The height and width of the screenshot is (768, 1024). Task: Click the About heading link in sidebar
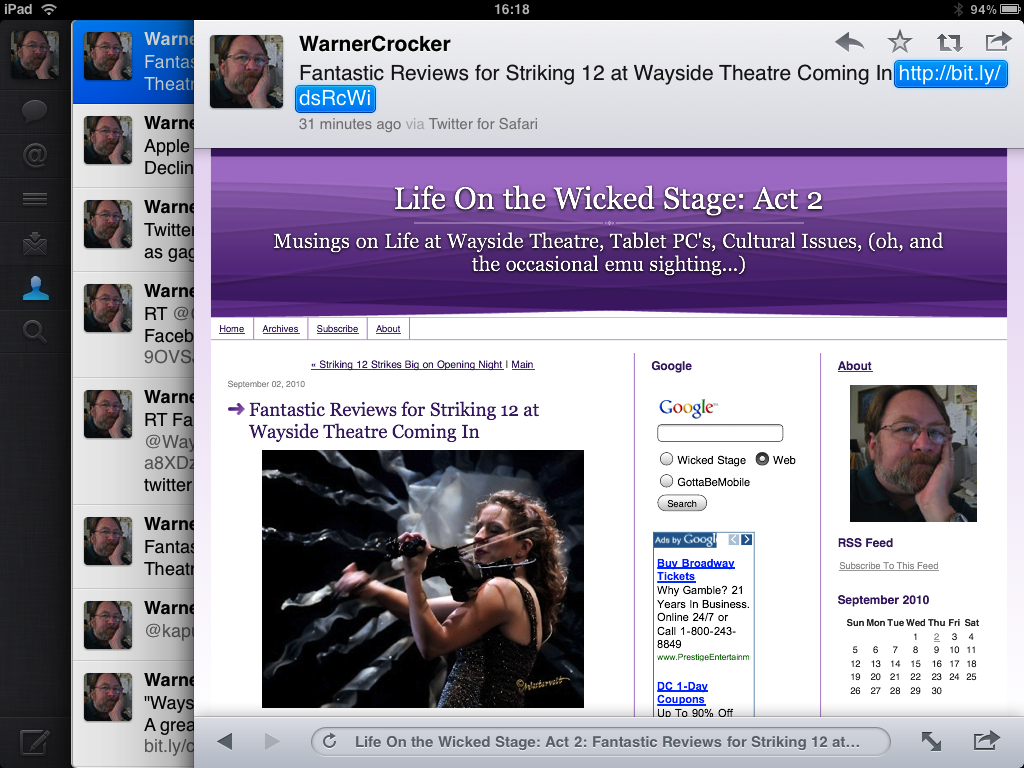(855, 366)
